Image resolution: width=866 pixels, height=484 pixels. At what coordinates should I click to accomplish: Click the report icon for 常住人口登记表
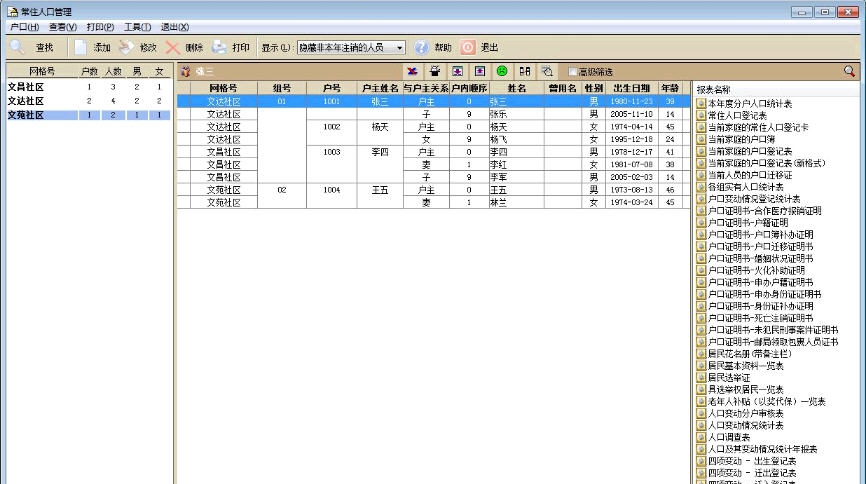701,115
